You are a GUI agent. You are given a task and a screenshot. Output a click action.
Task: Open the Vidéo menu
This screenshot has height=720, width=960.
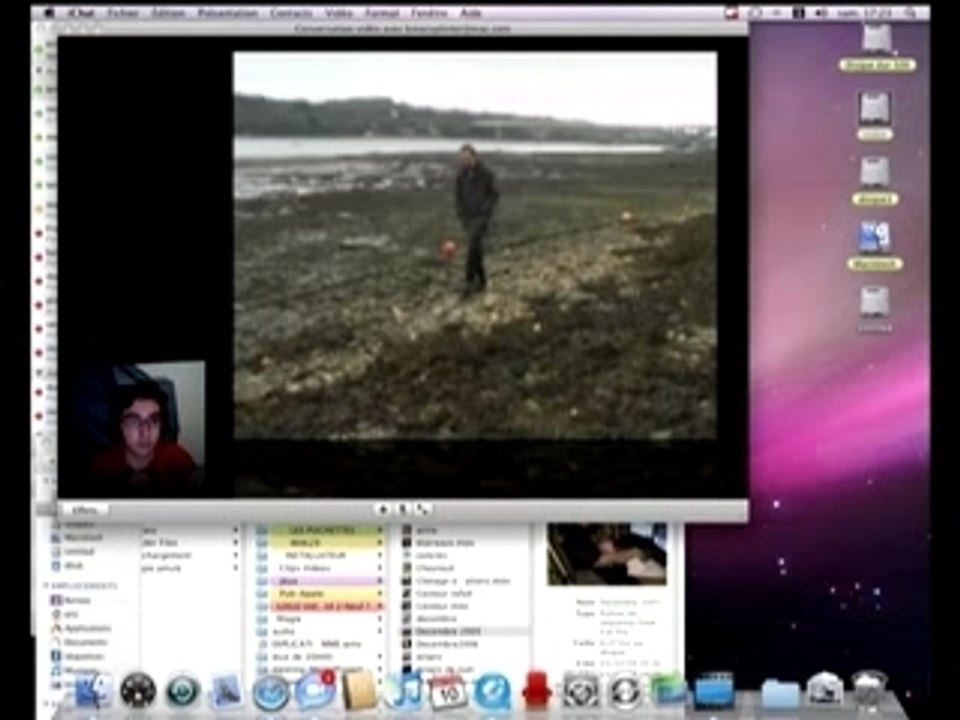tap(339, 13)
